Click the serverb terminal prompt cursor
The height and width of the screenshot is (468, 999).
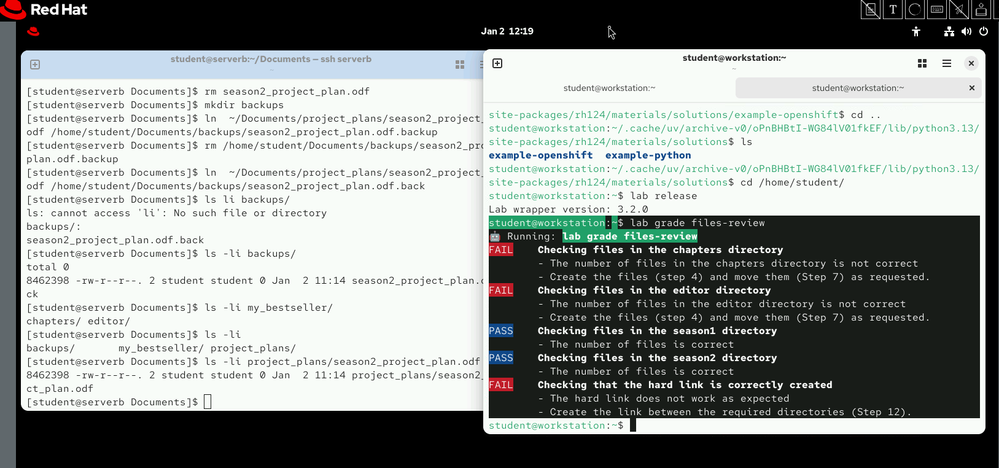click(207, 402)
